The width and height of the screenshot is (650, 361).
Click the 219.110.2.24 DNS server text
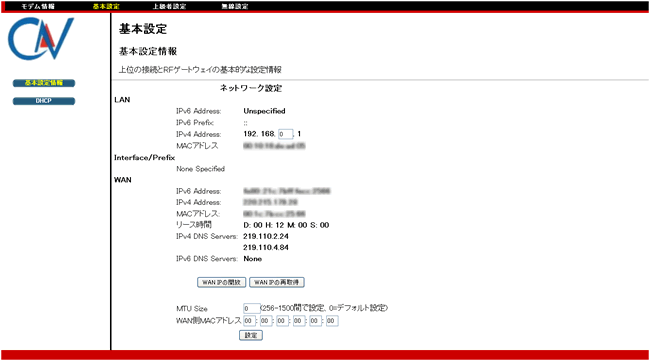point(266,236)
